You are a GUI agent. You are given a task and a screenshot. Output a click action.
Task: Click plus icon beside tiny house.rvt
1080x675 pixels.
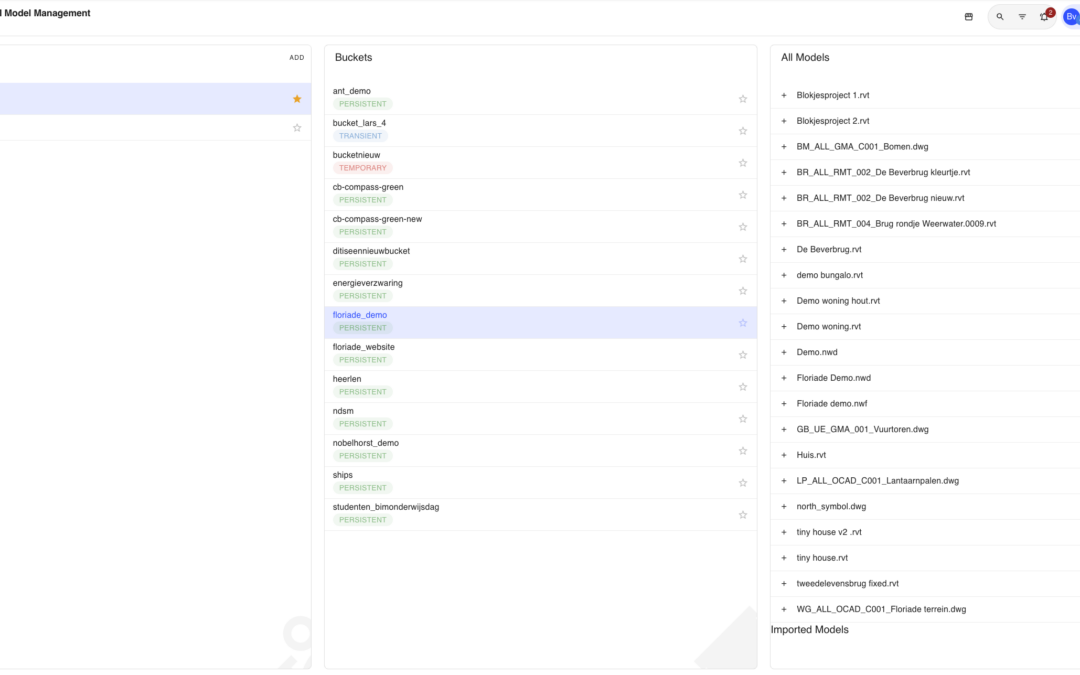pyautogui.click(x=784, y=558)
